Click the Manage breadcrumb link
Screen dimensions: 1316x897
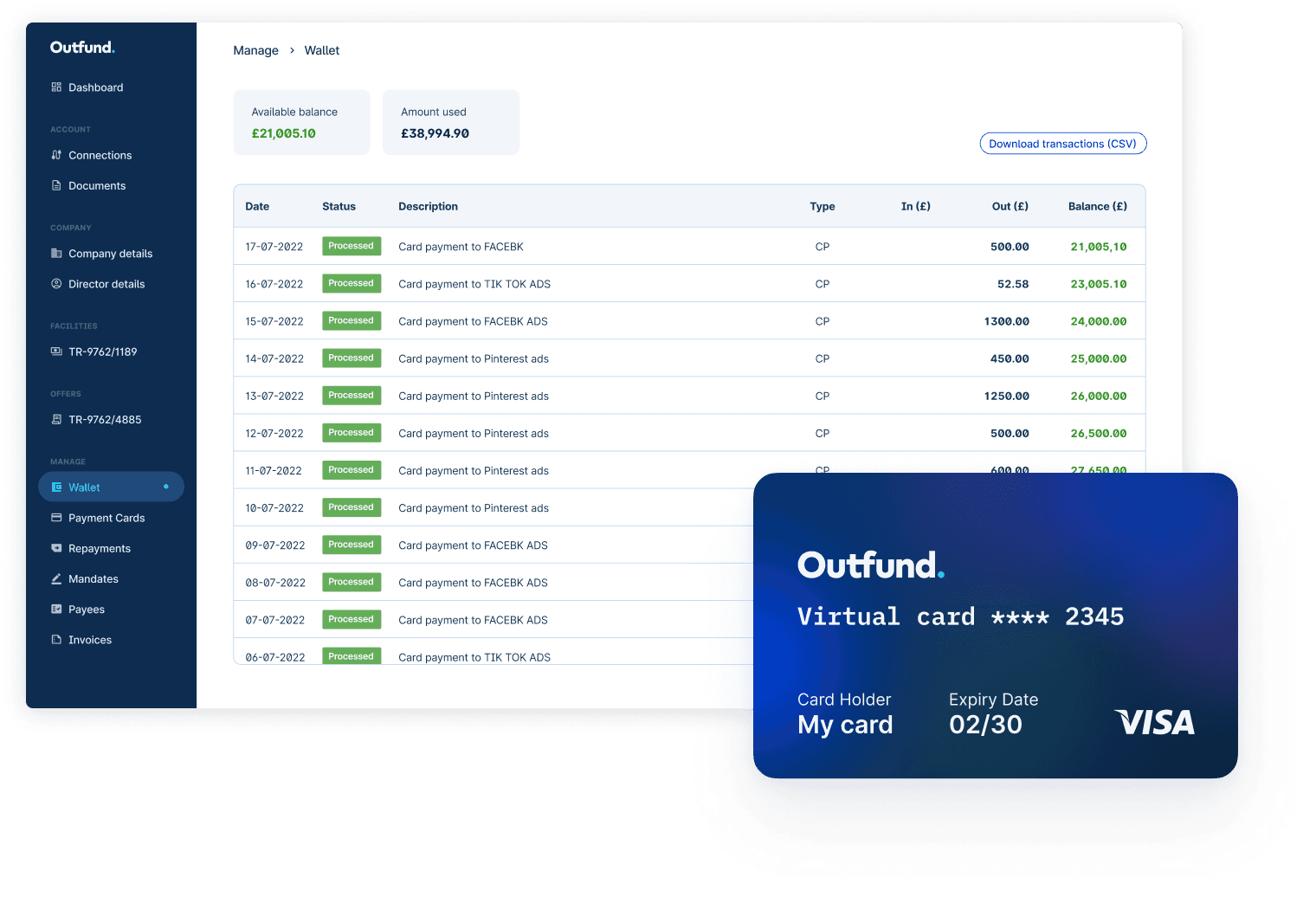click(256, 50)
